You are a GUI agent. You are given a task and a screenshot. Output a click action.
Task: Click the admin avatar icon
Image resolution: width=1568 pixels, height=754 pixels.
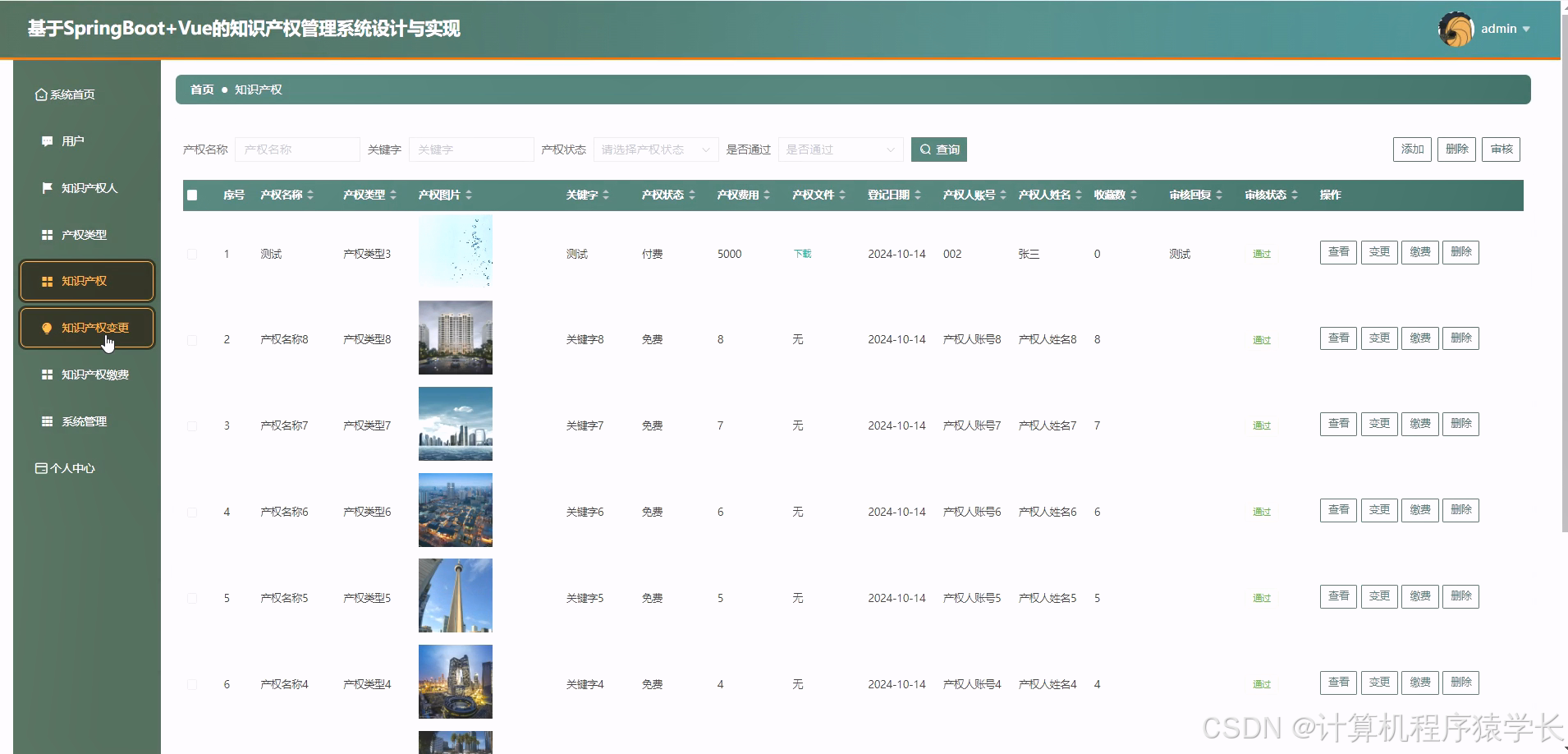[1455, 28]
